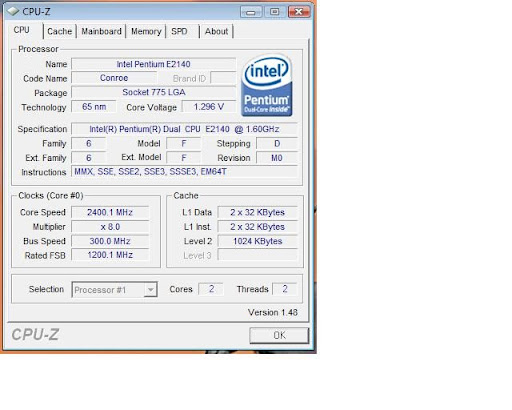The width and height of the screenshot is (512, 410).
Task: Select the 'Intel Pentium E2140' name field
Action: point(154,64)
